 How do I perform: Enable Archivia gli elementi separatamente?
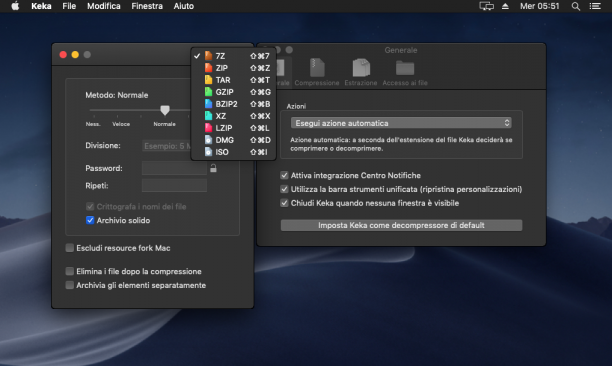(x=69, y=285)
